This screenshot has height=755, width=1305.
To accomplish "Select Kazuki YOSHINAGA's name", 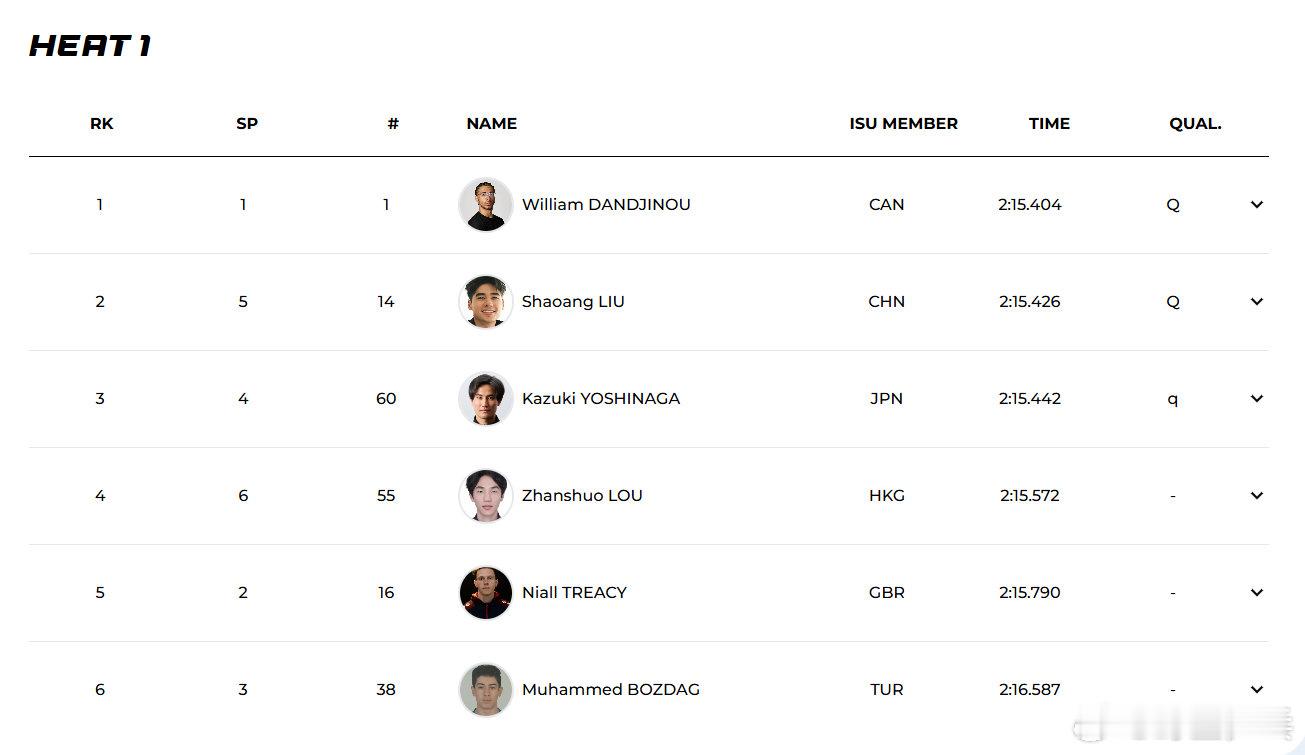I will 600,399.
